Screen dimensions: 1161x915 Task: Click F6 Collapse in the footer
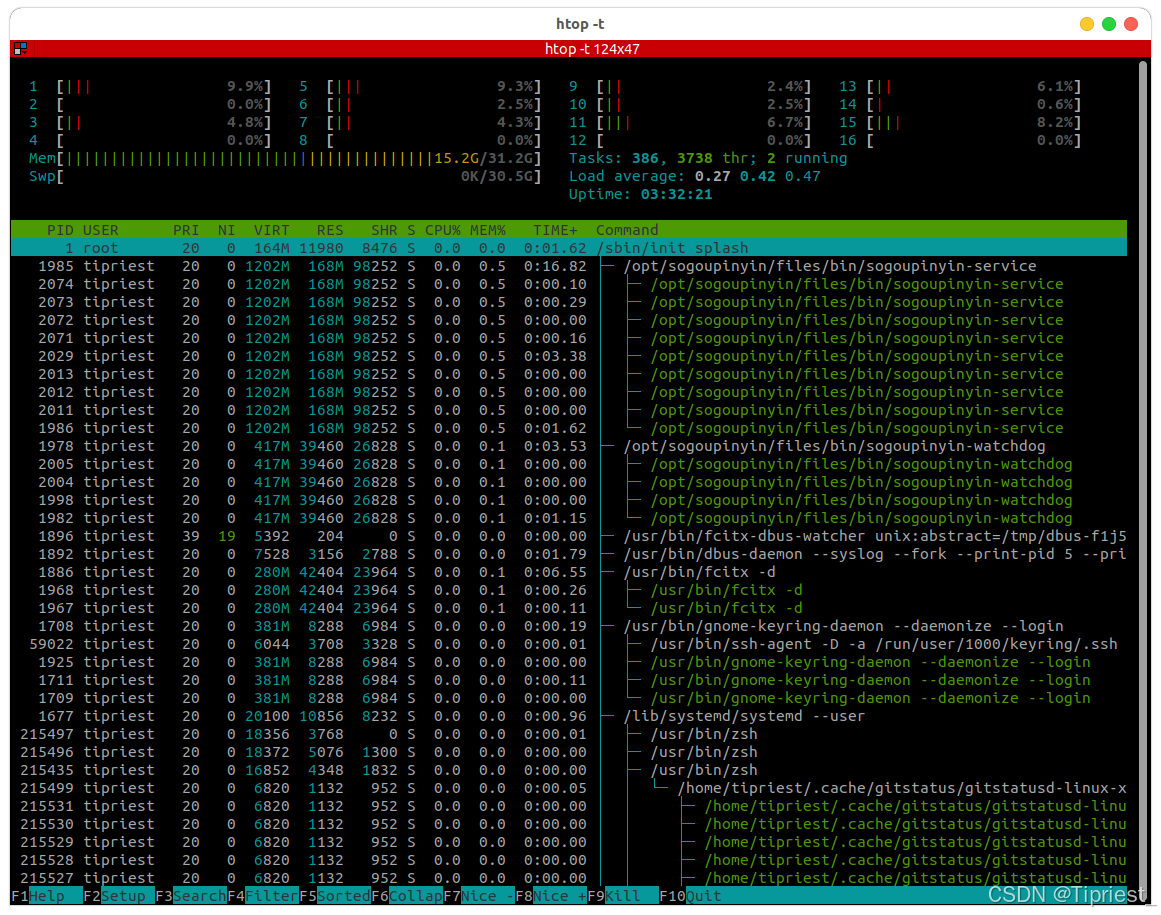pyautogui.click(x=406, y=896)
